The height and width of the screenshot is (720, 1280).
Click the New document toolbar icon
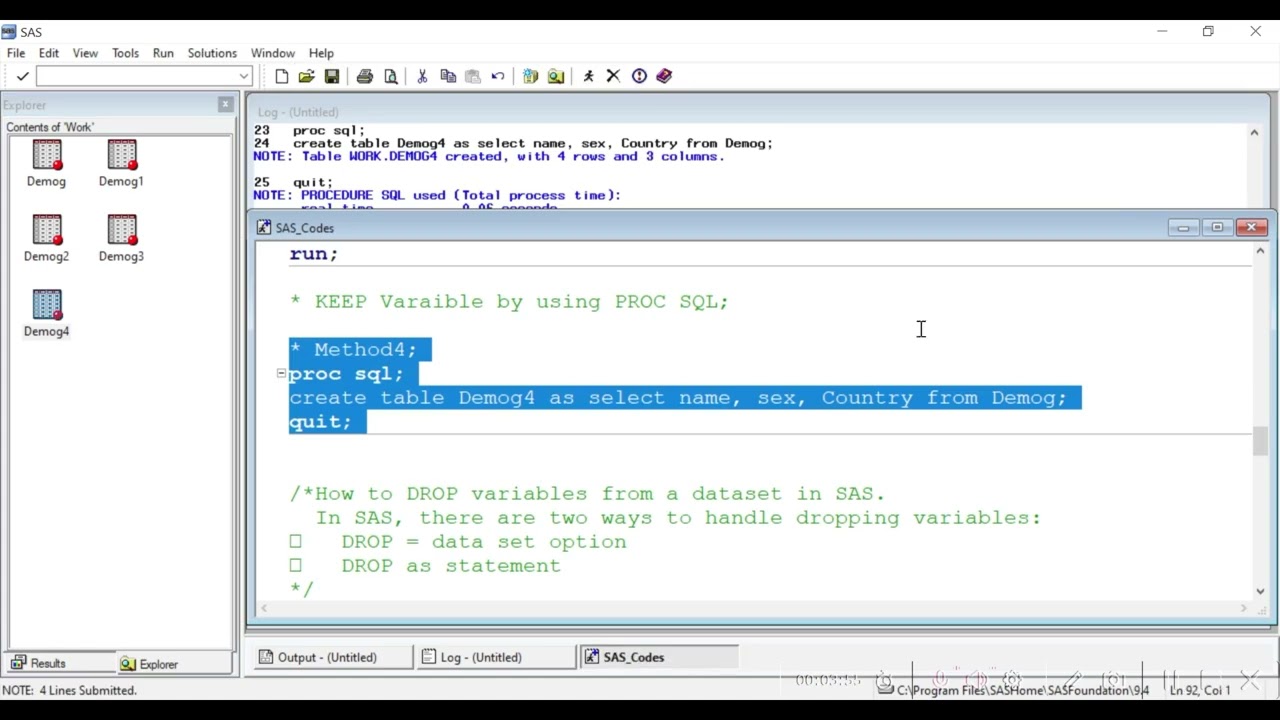click(282, 76)
